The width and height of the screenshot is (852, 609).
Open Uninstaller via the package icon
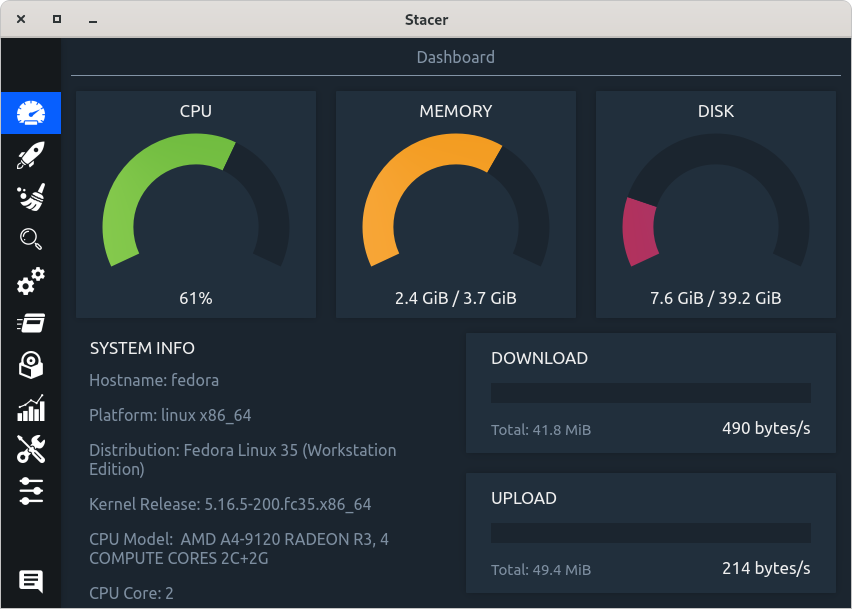pos(30,365)
